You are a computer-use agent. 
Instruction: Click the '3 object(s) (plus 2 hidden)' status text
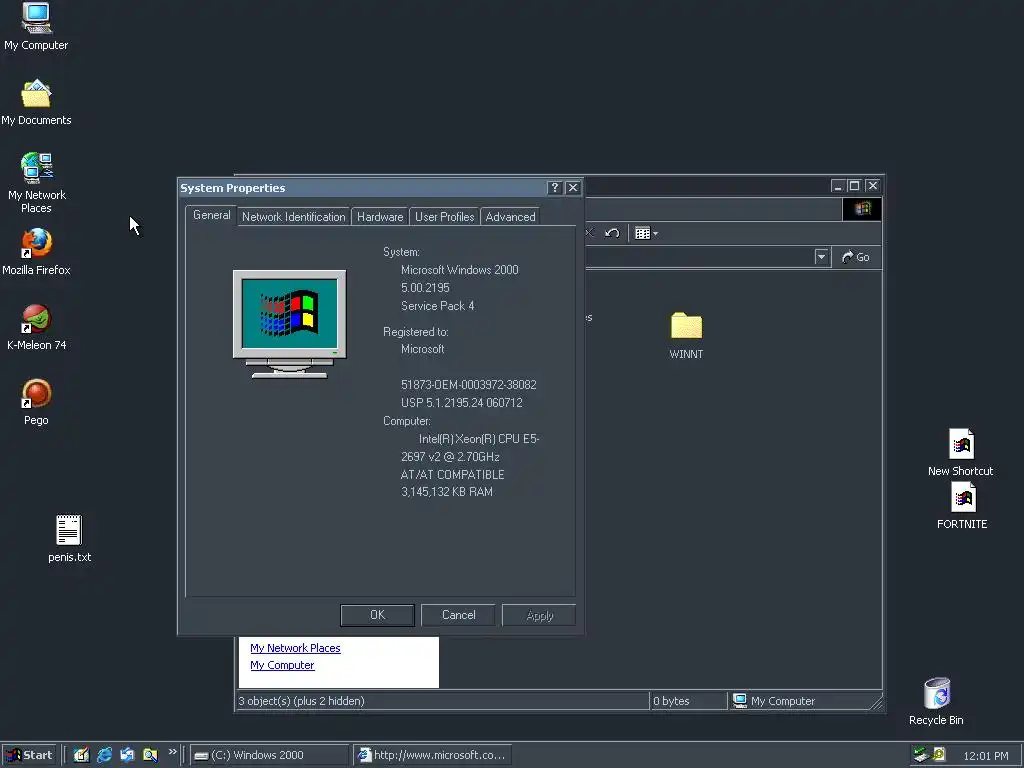302,701
